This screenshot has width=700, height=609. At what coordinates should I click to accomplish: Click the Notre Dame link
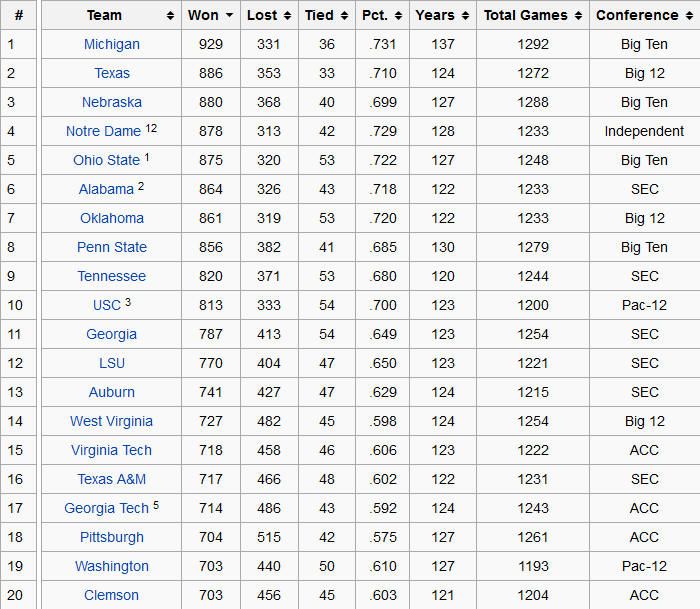[x=103, y=131]
